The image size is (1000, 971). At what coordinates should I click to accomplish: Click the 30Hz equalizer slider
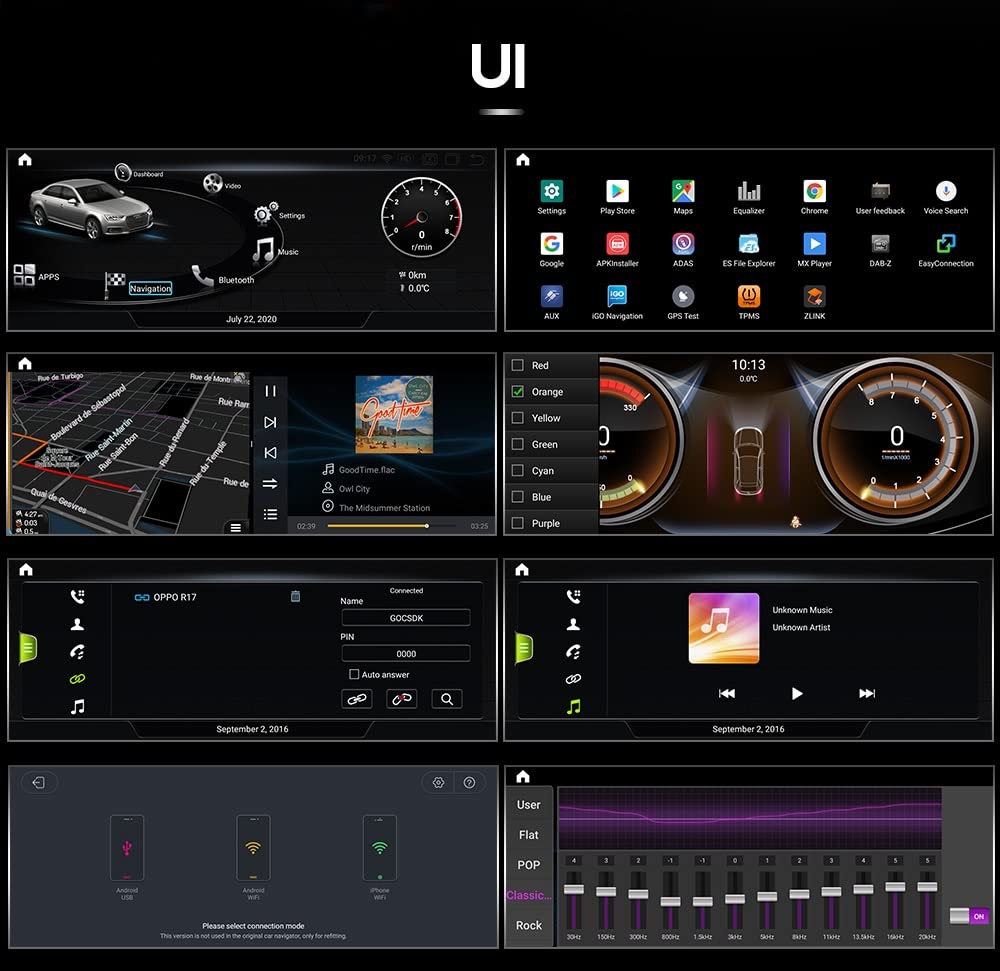[x=573, y=889]
